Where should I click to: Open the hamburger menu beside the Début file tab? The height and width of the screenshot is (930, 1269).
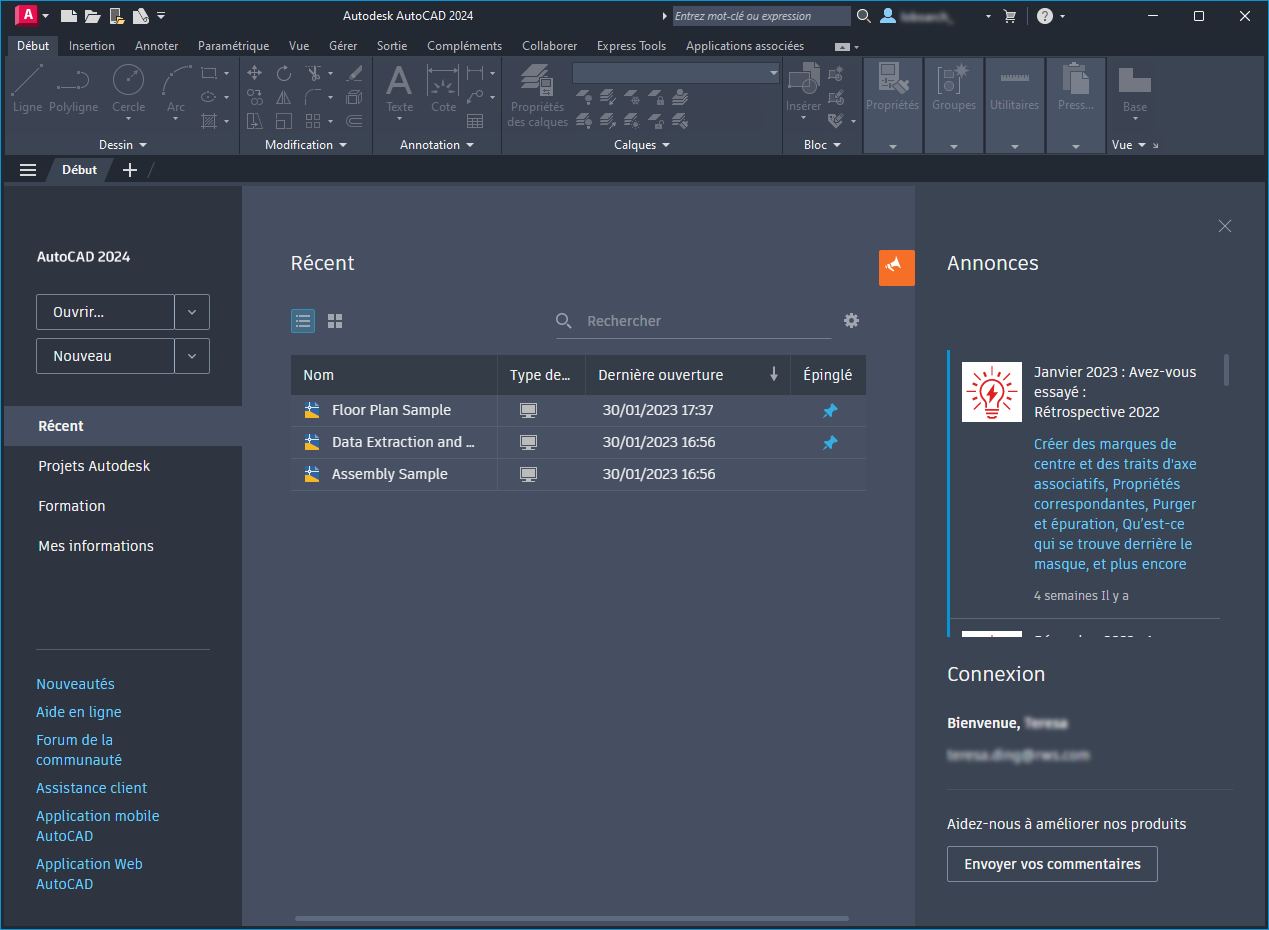coord(28,170)
